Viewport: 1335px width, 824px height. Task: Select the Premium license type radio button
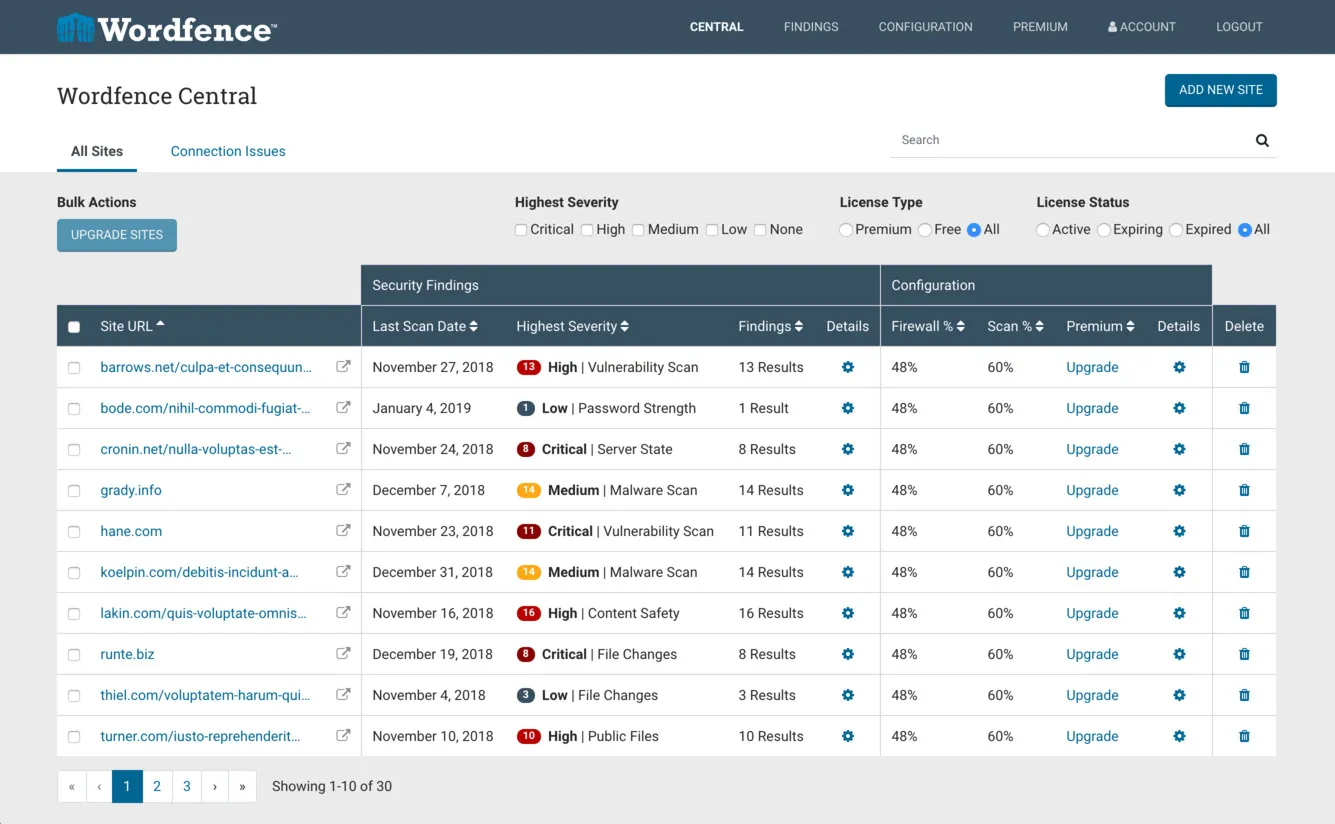pyautogui.click(x=845, y=229)
